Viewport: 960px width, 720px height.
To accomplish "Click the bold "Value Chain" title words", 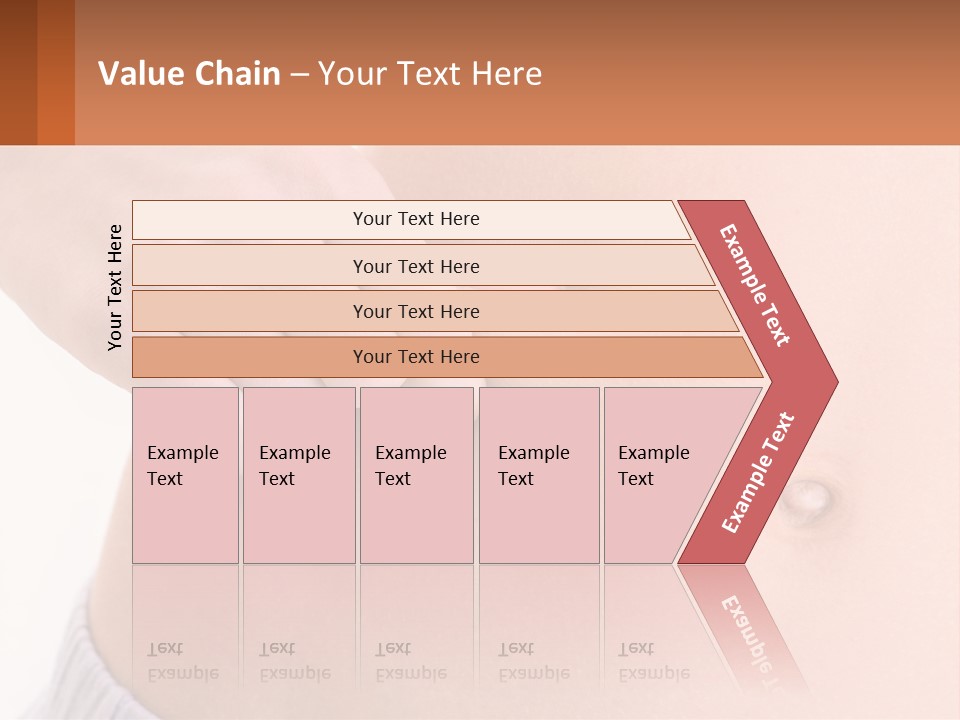I will (x=189, y=74).
